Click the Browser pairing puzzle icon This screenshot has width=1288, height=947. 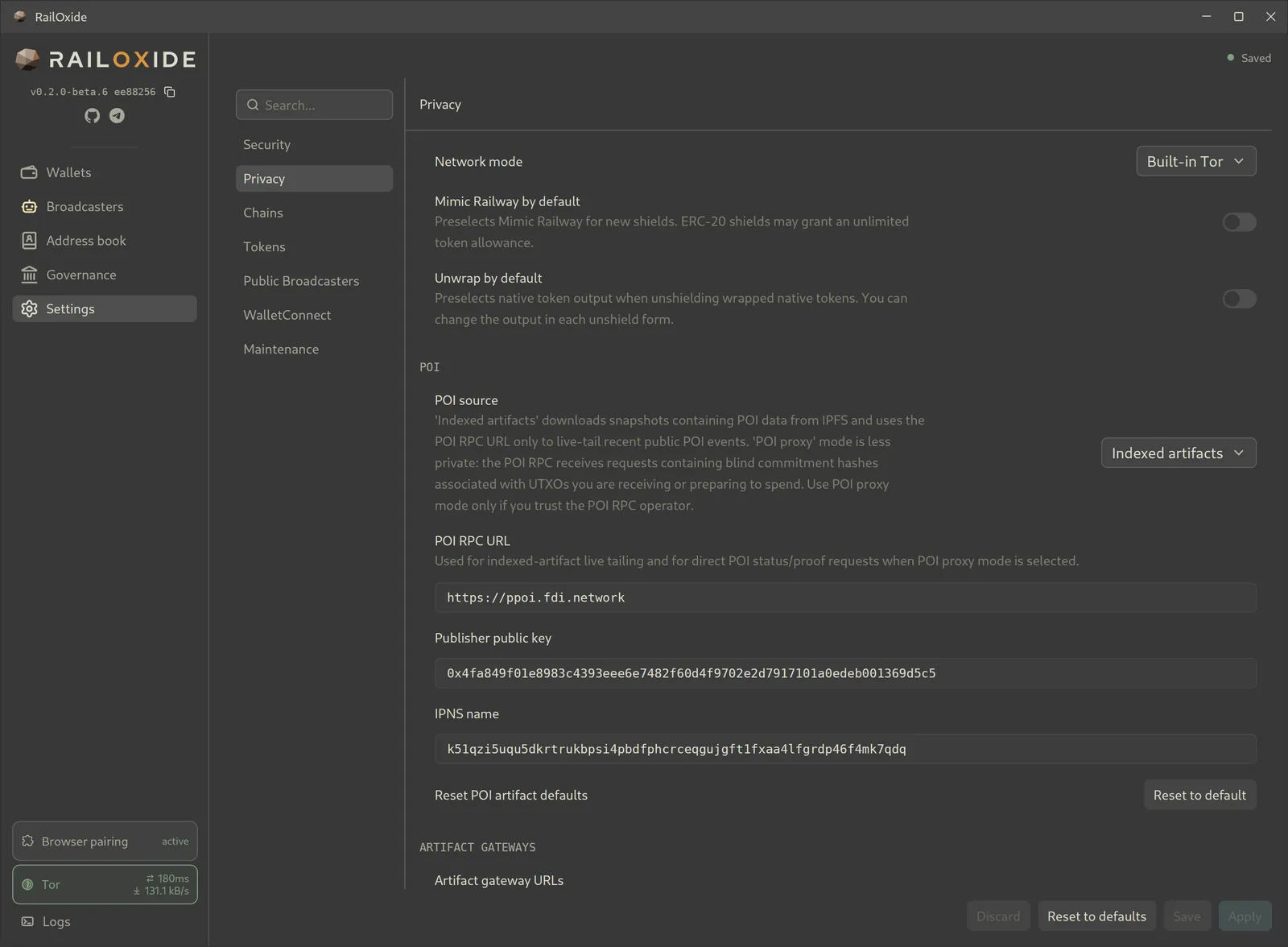tap(28, 841)
